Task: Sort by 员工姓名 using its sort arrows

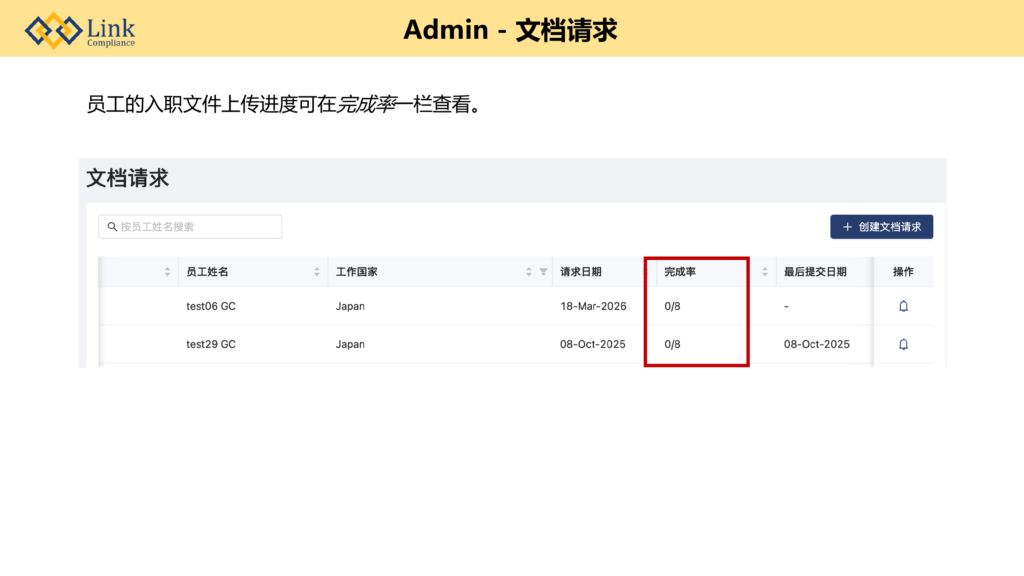Action: tap(317, 272)
